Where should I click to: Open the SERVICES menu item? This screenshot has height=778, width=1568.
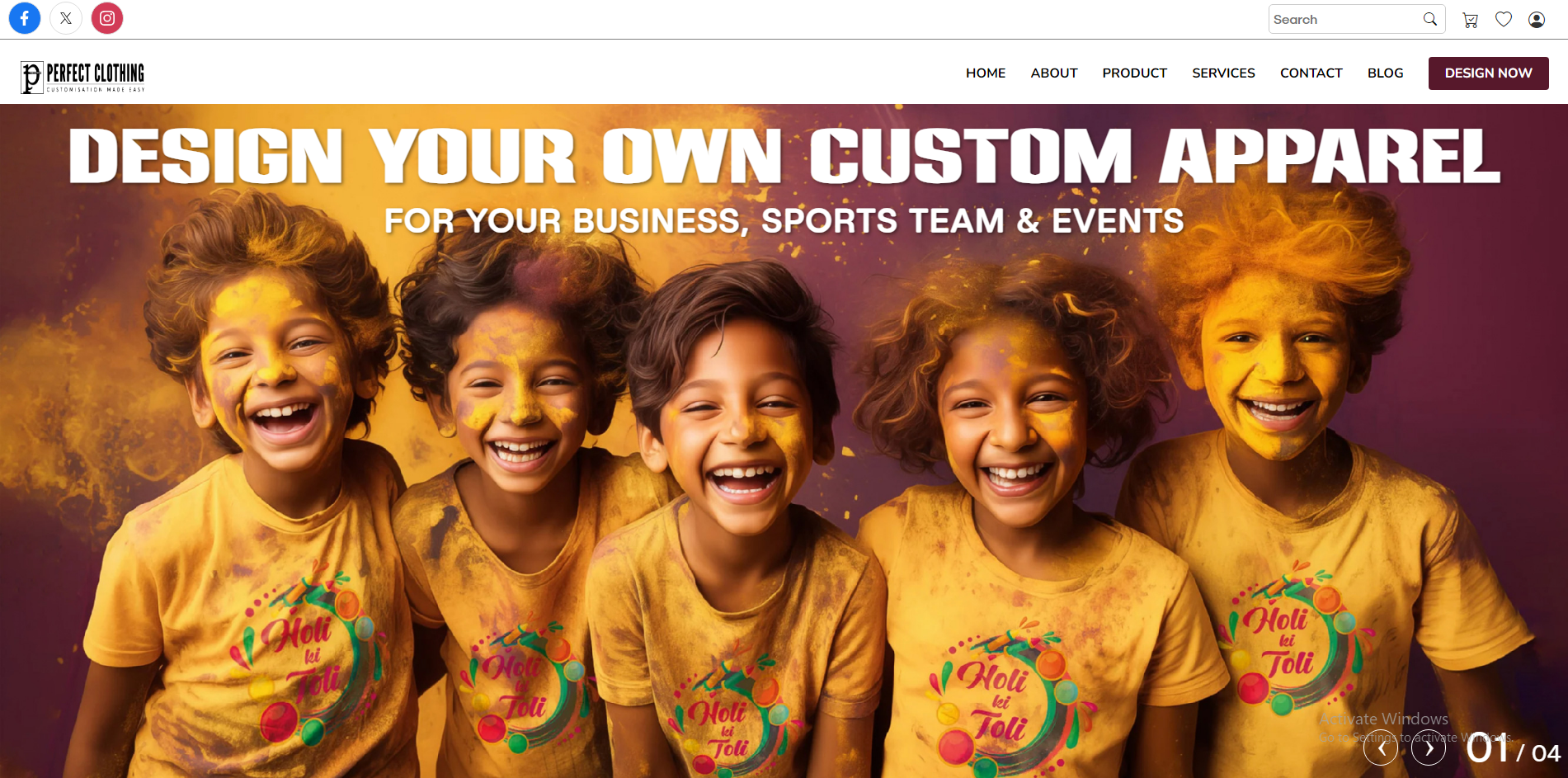(x=1223, y=73)
